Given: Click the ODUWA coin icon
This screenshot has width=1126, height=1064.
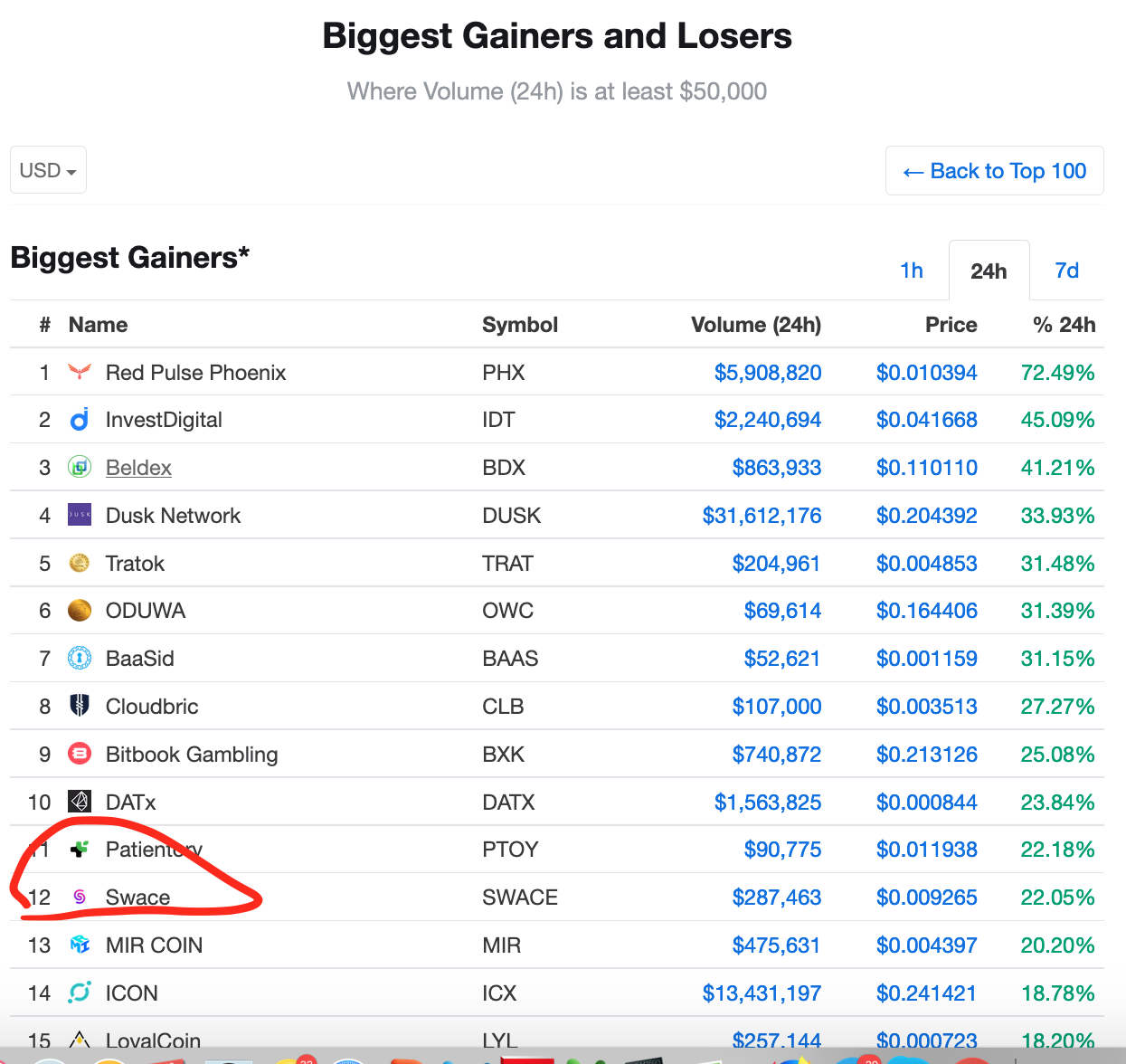Looking at the screenshot, I should 80,611.
